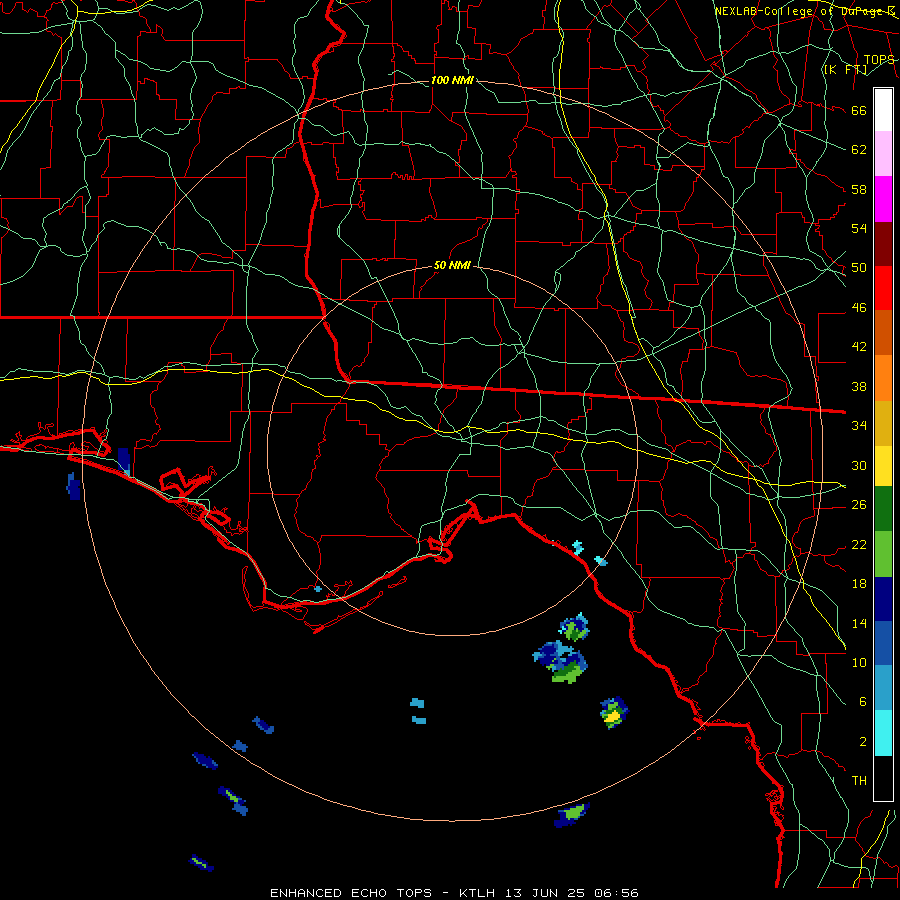Choose the navy blue legend band
900x900 pixels.
click(883, 599)
